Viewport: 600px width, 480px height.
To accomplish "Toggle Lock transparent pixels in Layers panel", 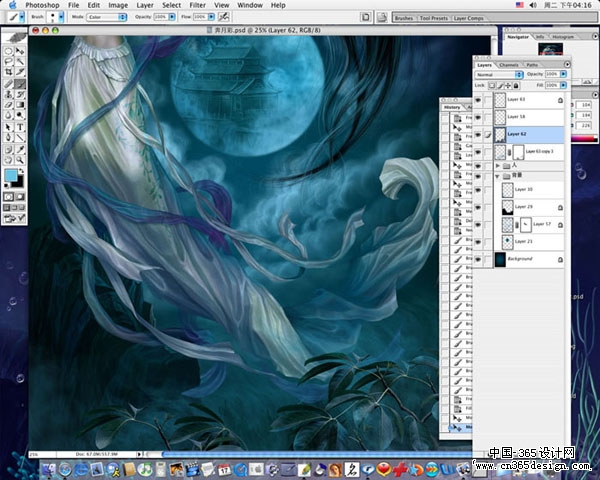I will (x=492, y=85).
